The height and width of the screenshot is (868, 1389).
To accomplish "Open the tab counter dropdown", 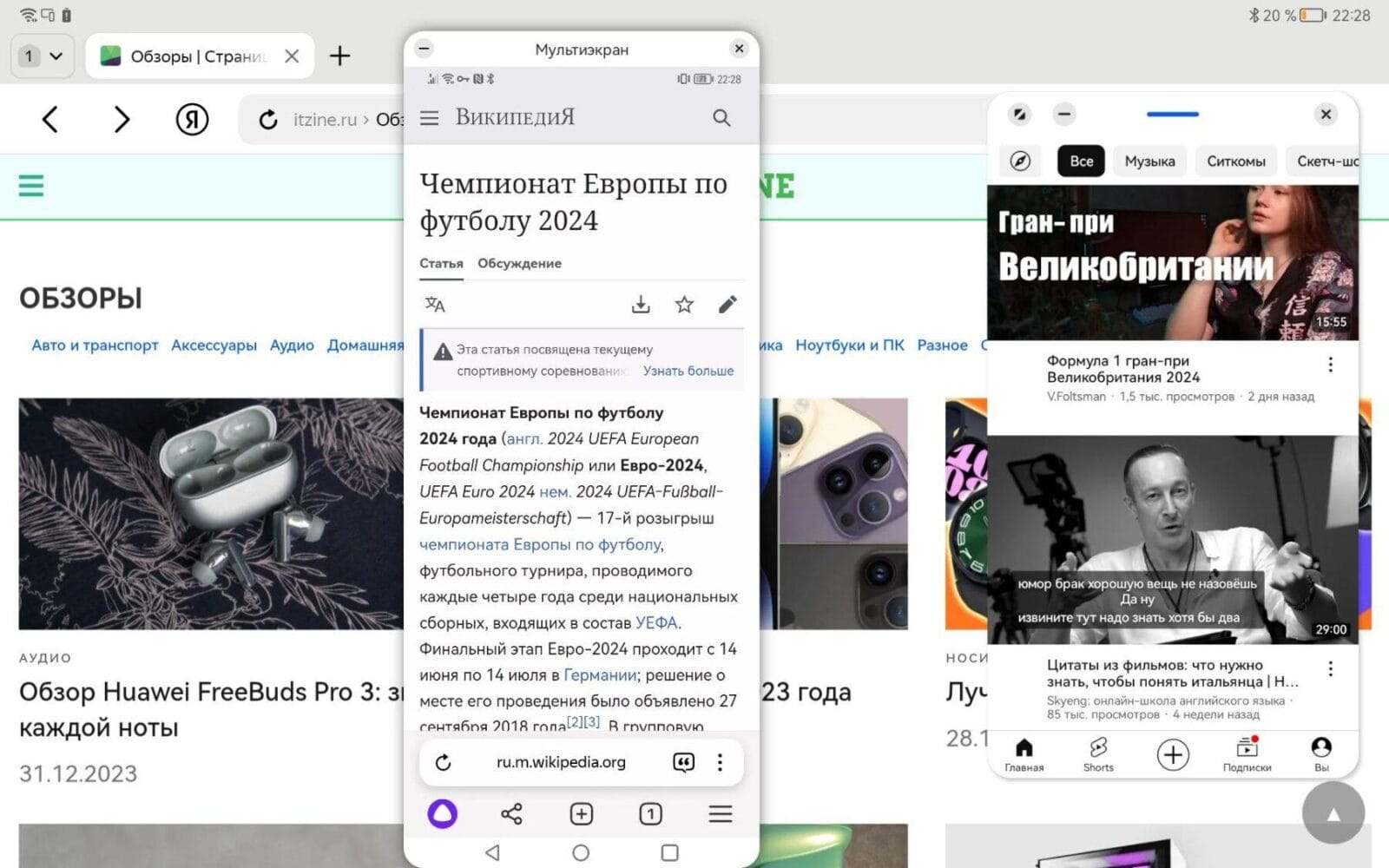I will [42, 56].
